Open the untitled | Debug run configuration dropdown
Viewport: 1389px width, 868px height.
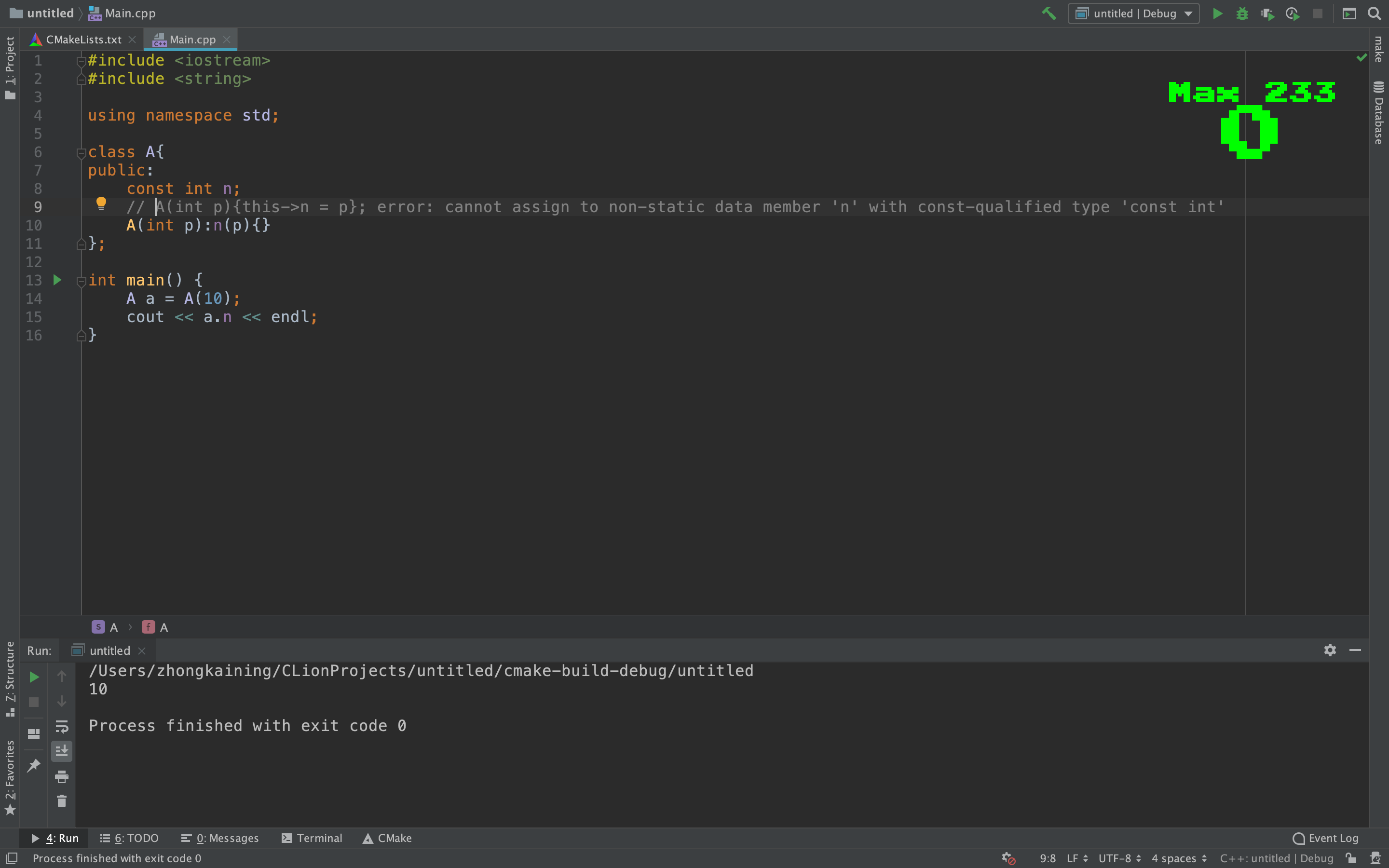tap(1133, 13)
